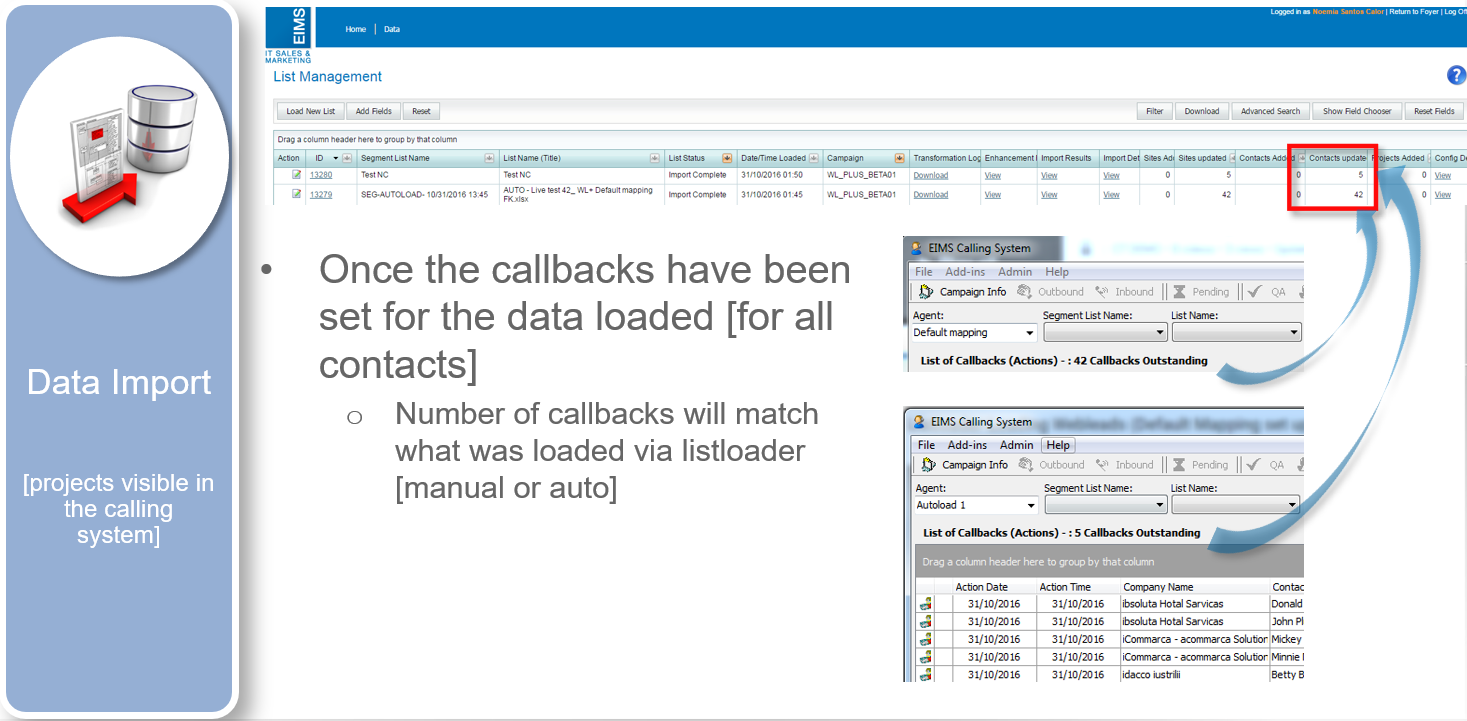Click the callback row icon for contact Betty
Viewport: 1467px width, 721px height.
coord(926,675)
